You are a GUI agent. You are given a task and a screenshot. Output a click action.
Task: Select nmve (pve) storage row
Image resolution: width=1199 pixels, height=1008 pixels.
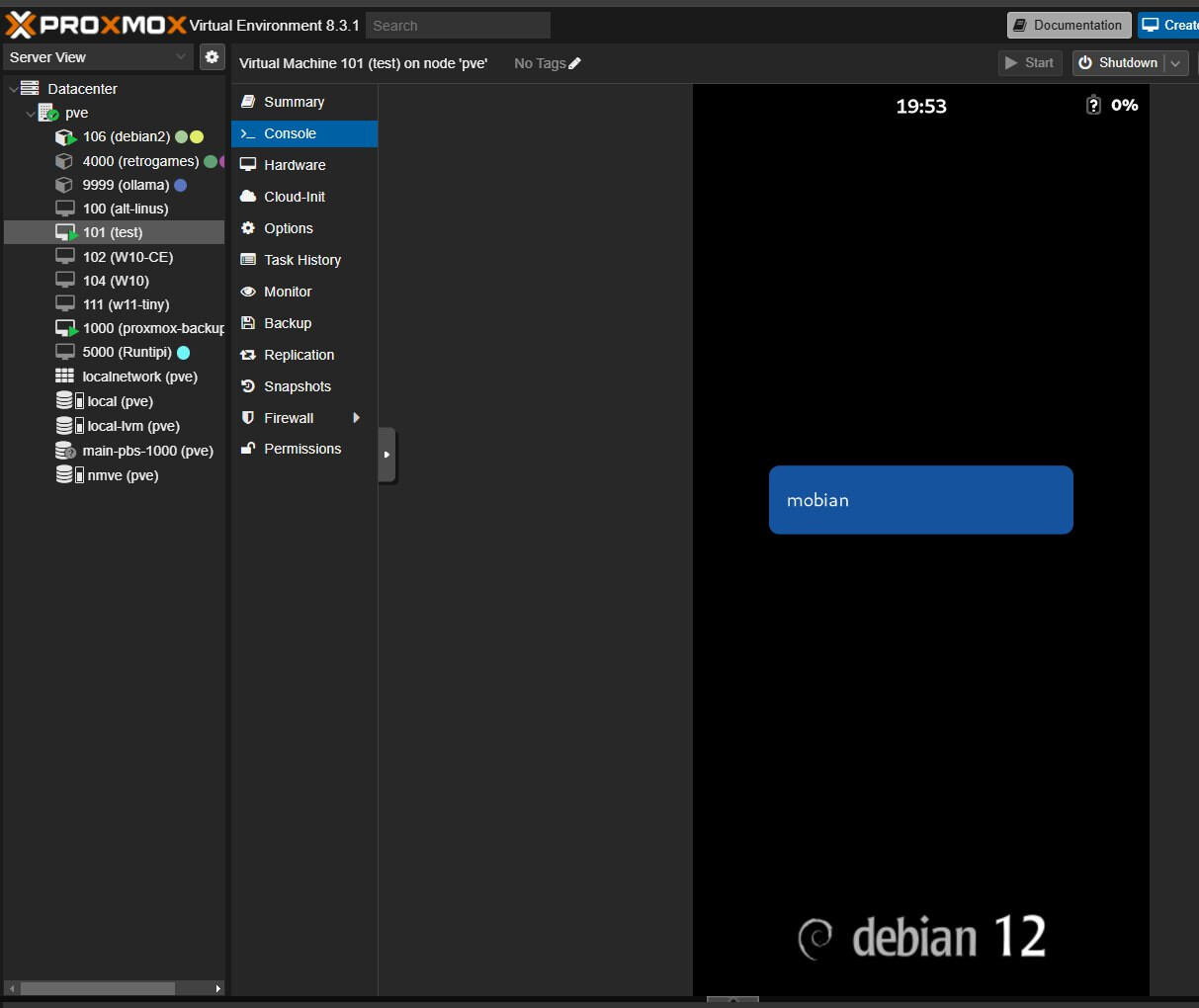point(115,475)
